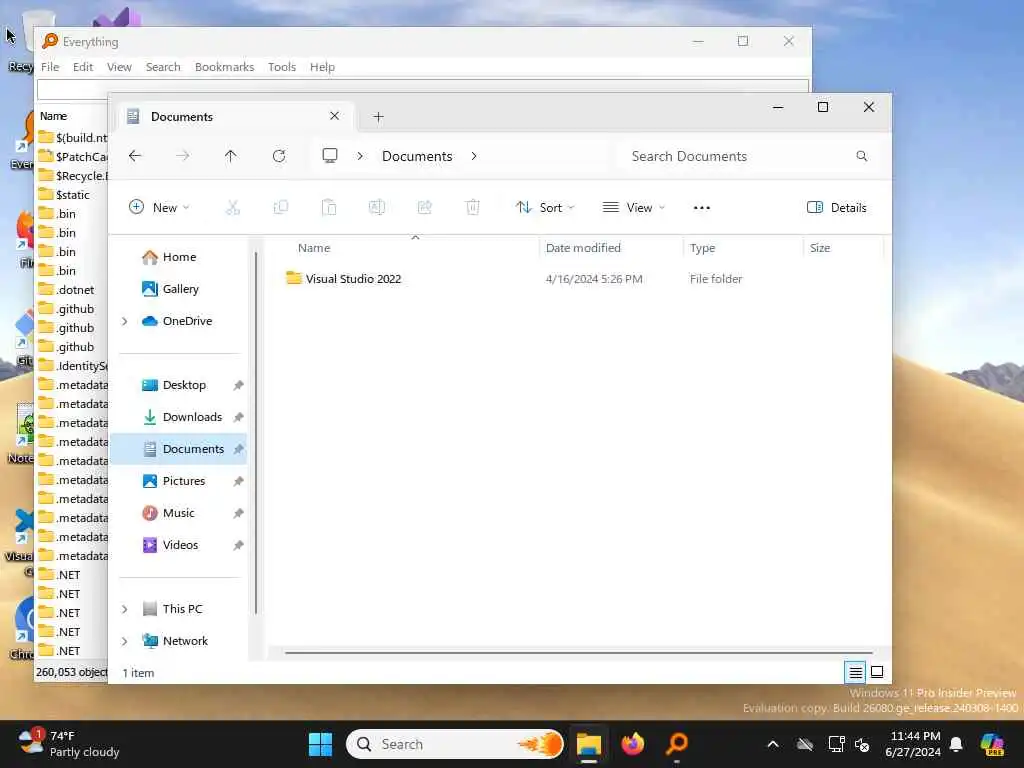Viewport: 1024px width, 768px height.
Task: Launch Firefox from the taskbar
Action: (633, 744)
